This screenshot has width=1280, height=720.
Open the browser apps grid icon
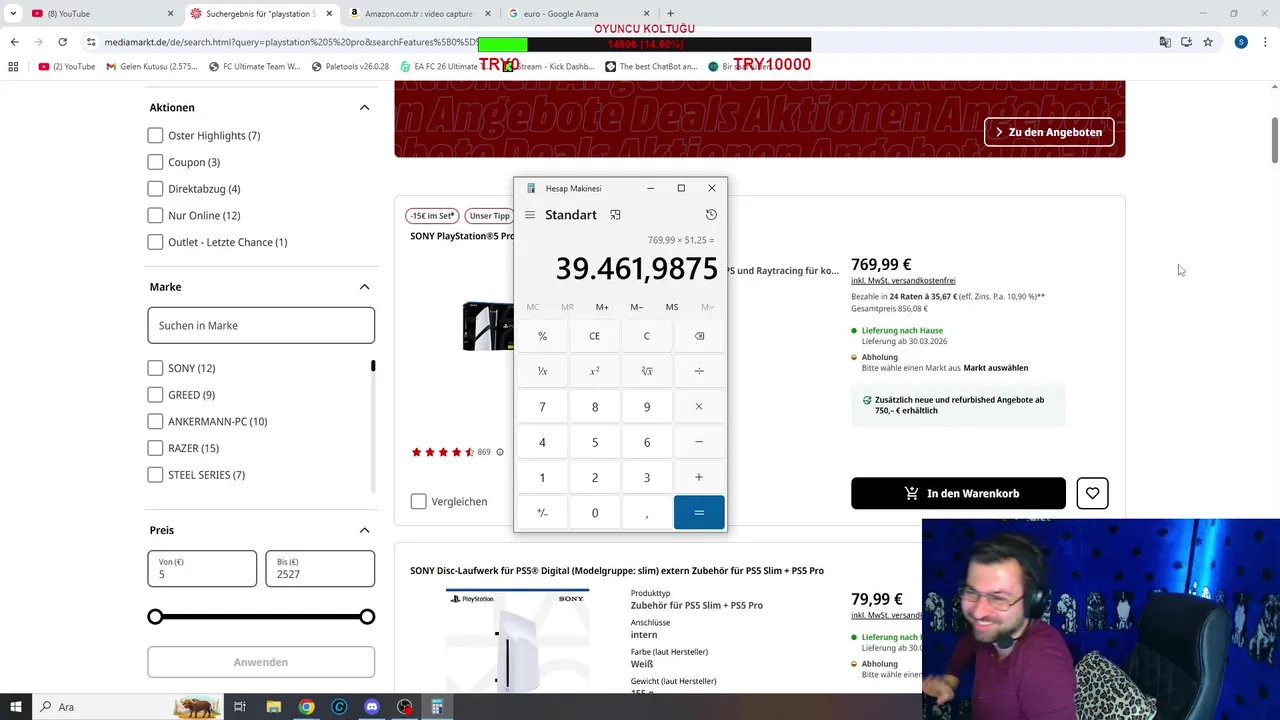pyautogui.click(x=13, y=67)
